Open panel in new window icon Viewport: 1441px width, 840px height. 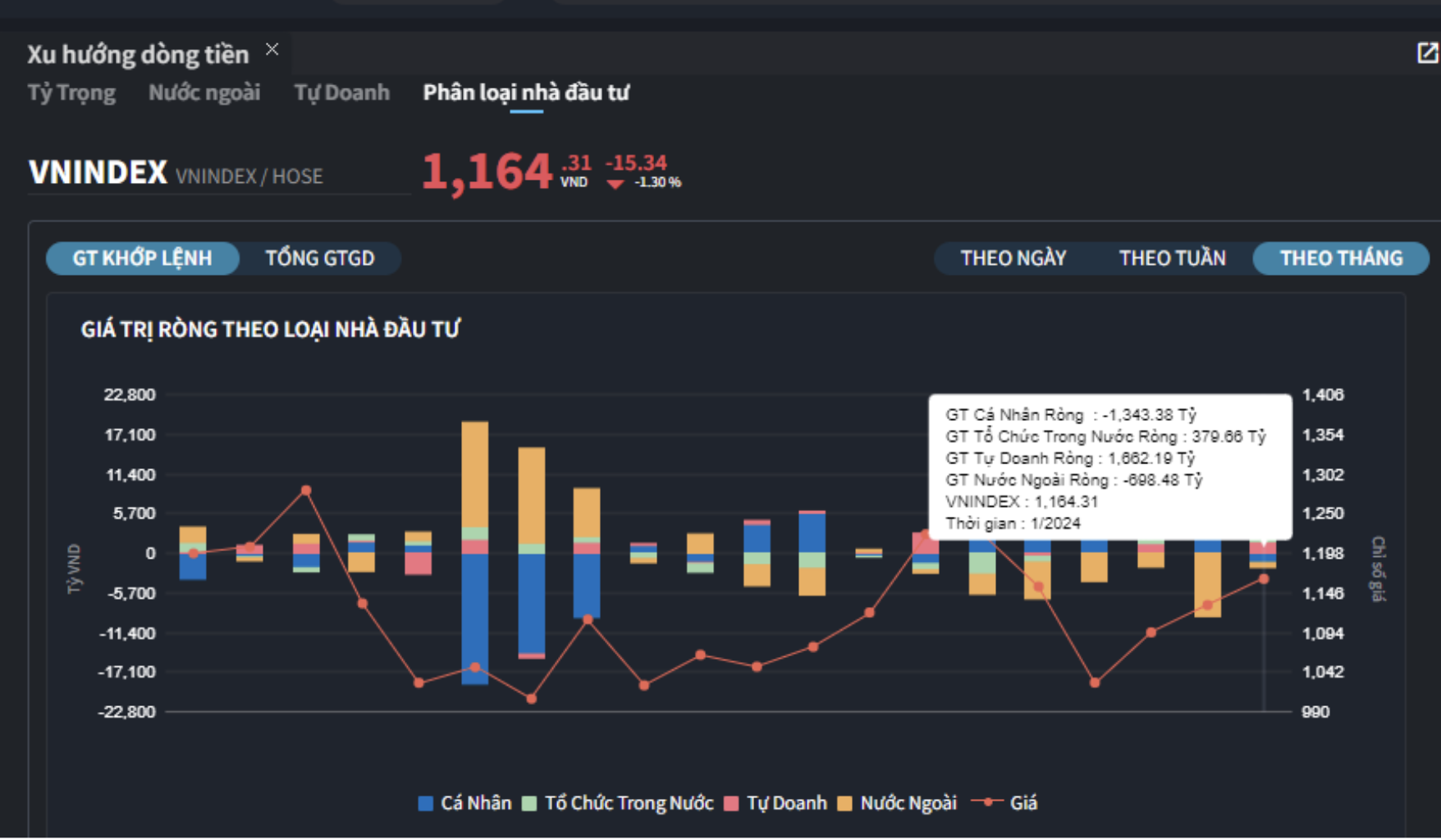click(1426, 53)
